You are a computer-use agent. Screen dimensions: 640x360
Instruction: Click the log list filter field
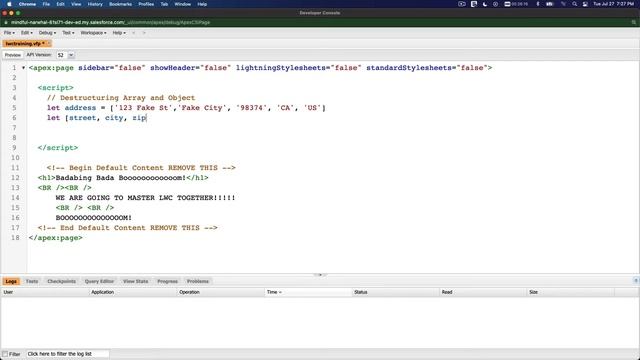68,354
